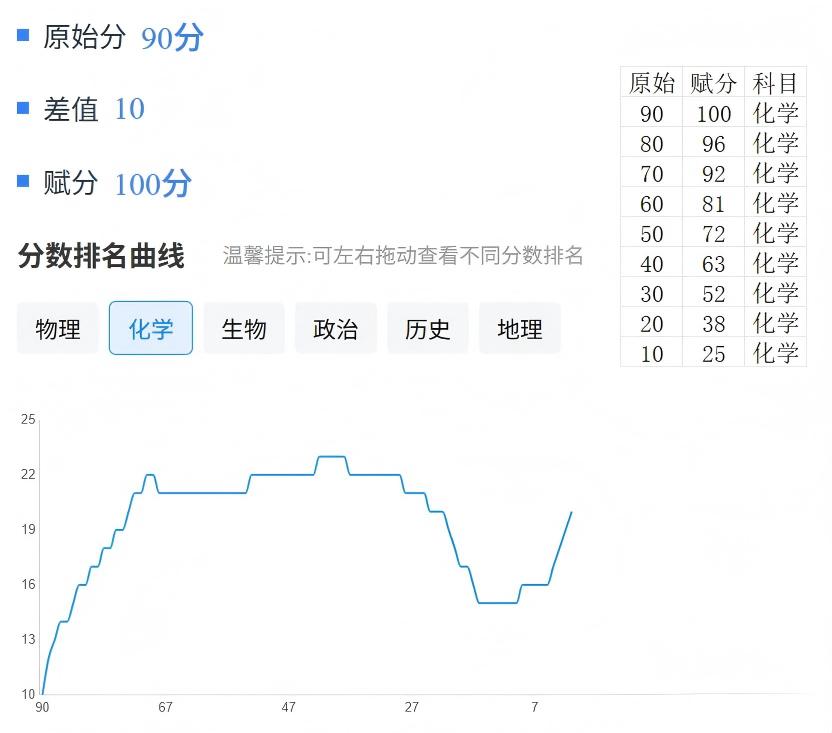Choose the 政治 subject tab
Image resolution: width=832 pixels, height=733 pixels.
335,329
